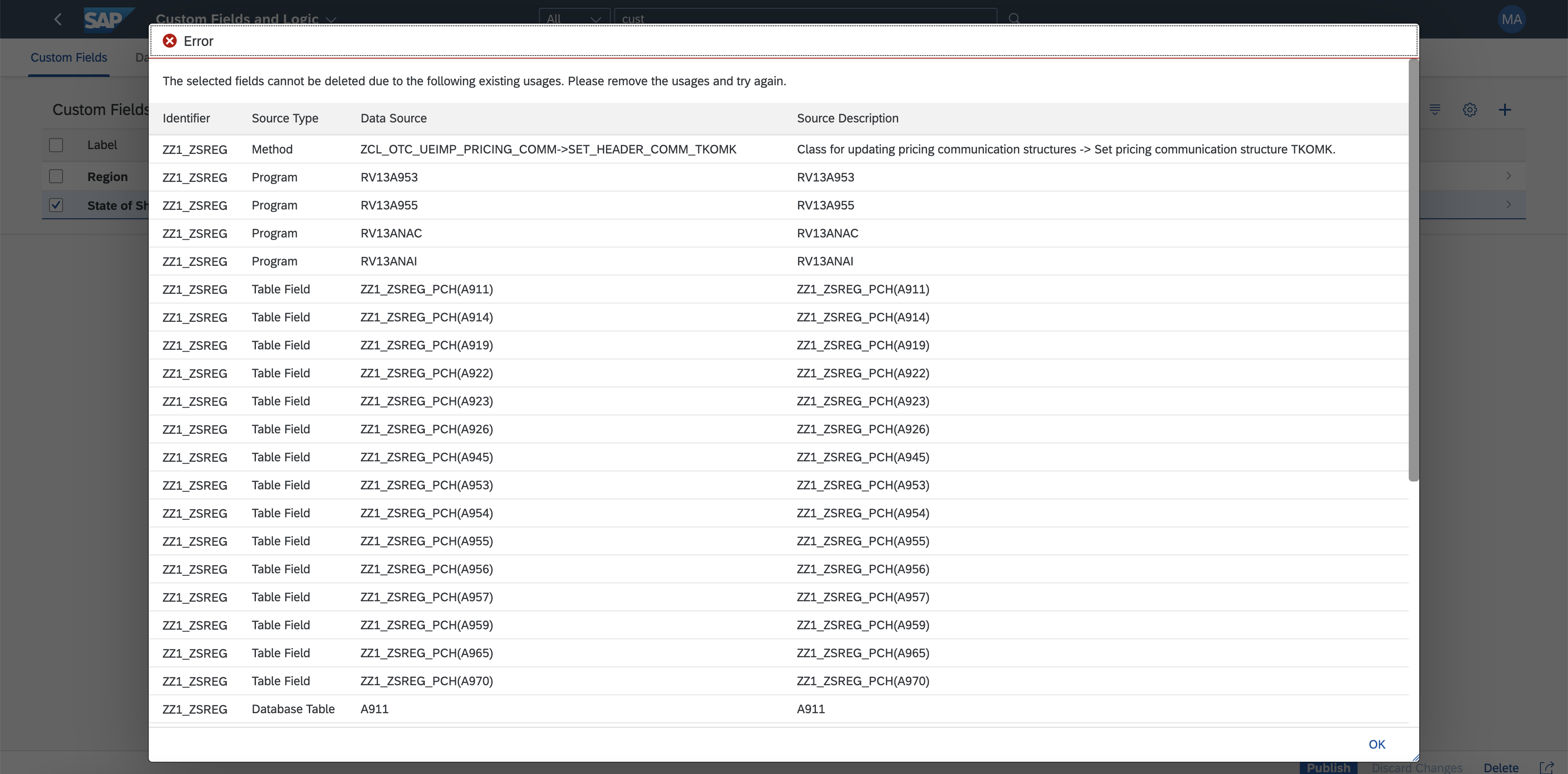Toggle the select-all checkbox beside Label
The width and height of the screenshot is (1568, 774).
tap(56, 145)
